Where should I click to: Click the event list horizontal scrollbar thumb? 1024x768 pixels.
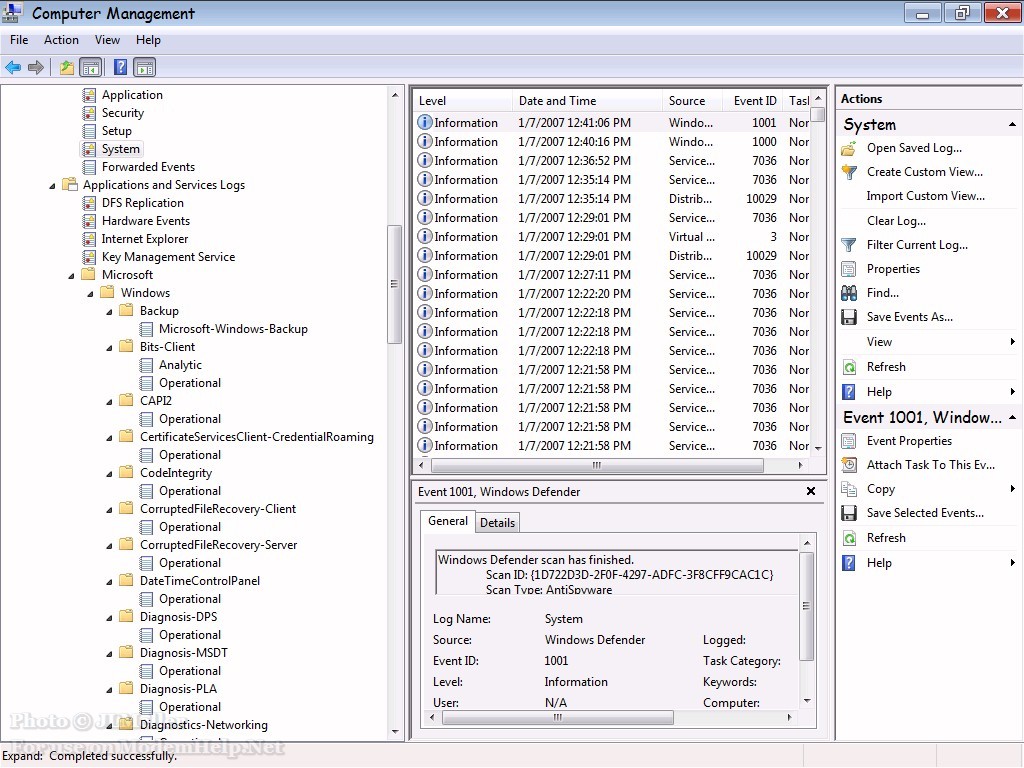pyautogui.click(x=596, y=466)
